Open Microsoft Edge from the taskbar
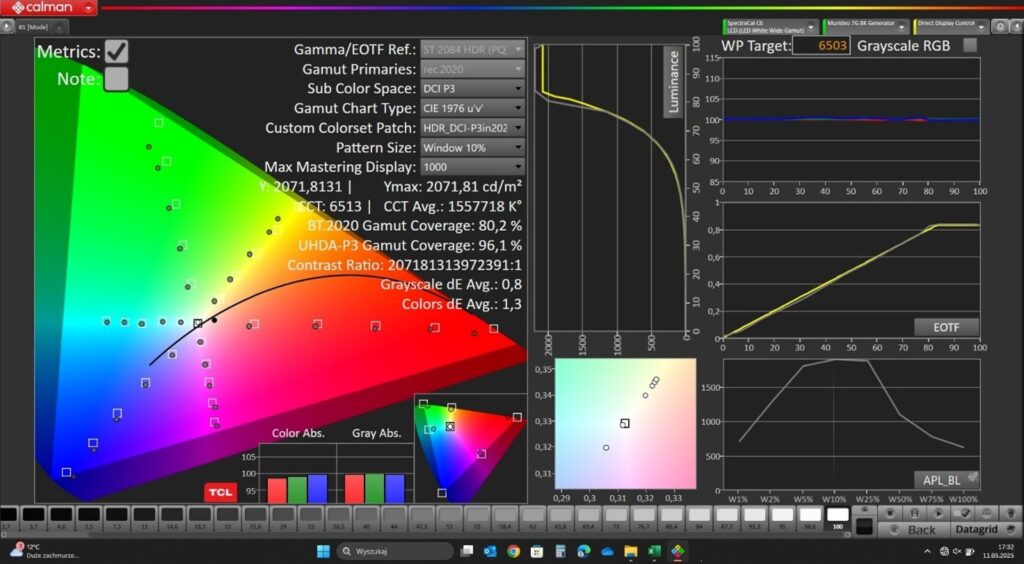Screen dimensions: 1024x564 pos(584,552)
